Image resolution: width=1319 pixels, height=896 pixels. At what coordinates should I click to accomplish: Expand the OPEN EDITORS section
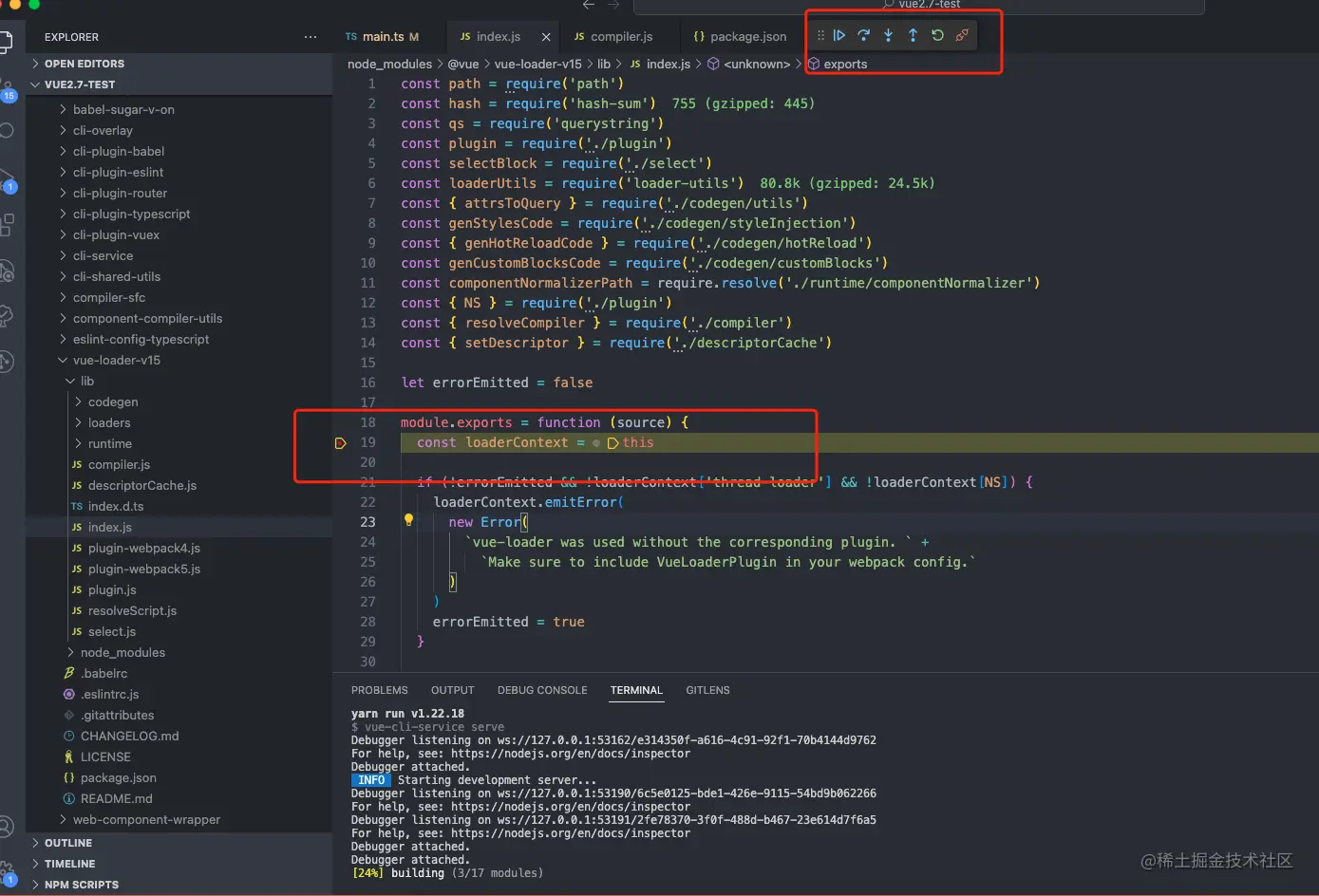(179, 64)
